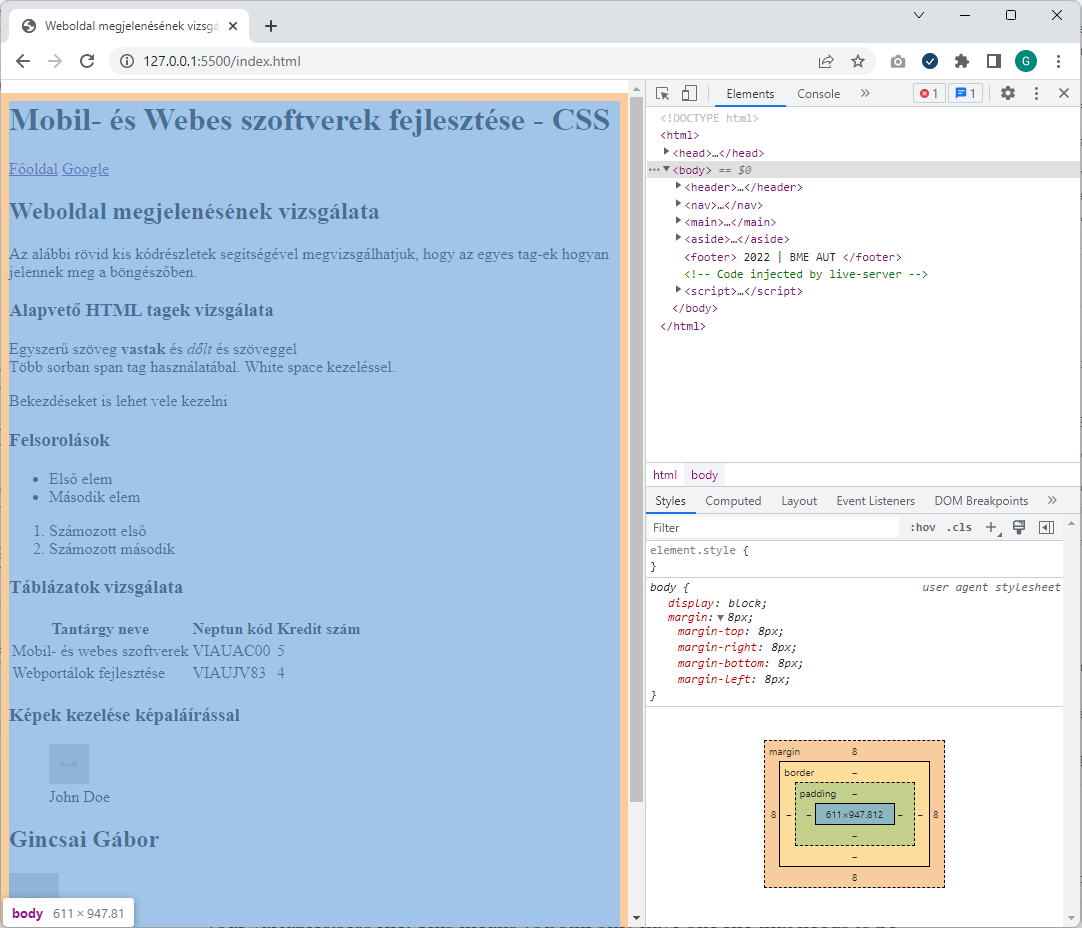Open the blue checkmark extension

930,61
